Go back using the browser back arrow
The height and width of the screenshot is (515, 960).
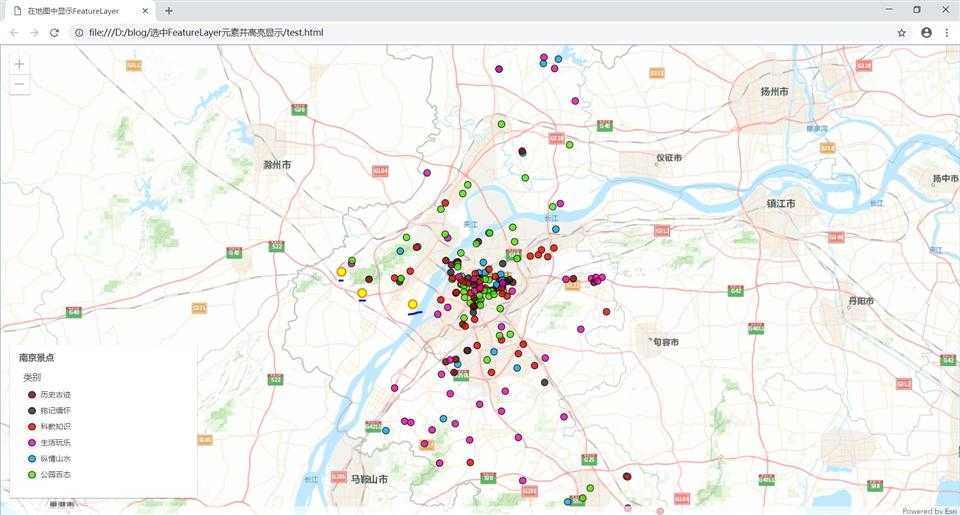[x=14, y=32]
